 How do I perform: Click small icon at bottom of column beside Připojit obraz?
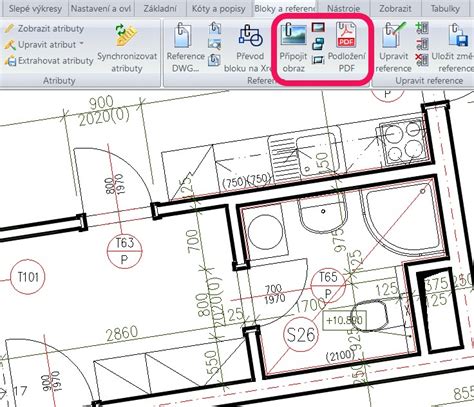[x=318, y=60]
